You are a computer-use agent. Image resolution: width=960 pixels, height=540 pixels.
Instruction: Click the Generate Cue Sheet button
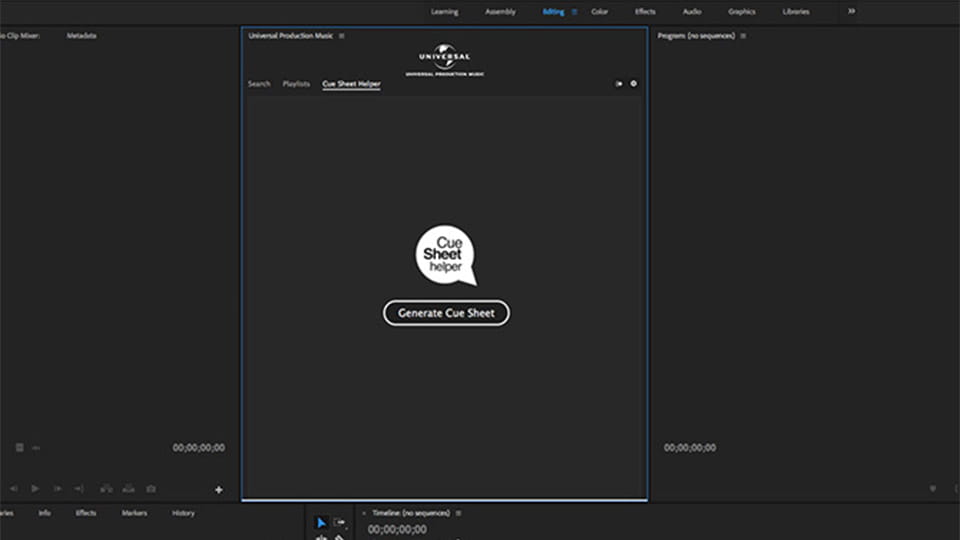(x=446, y=313)
